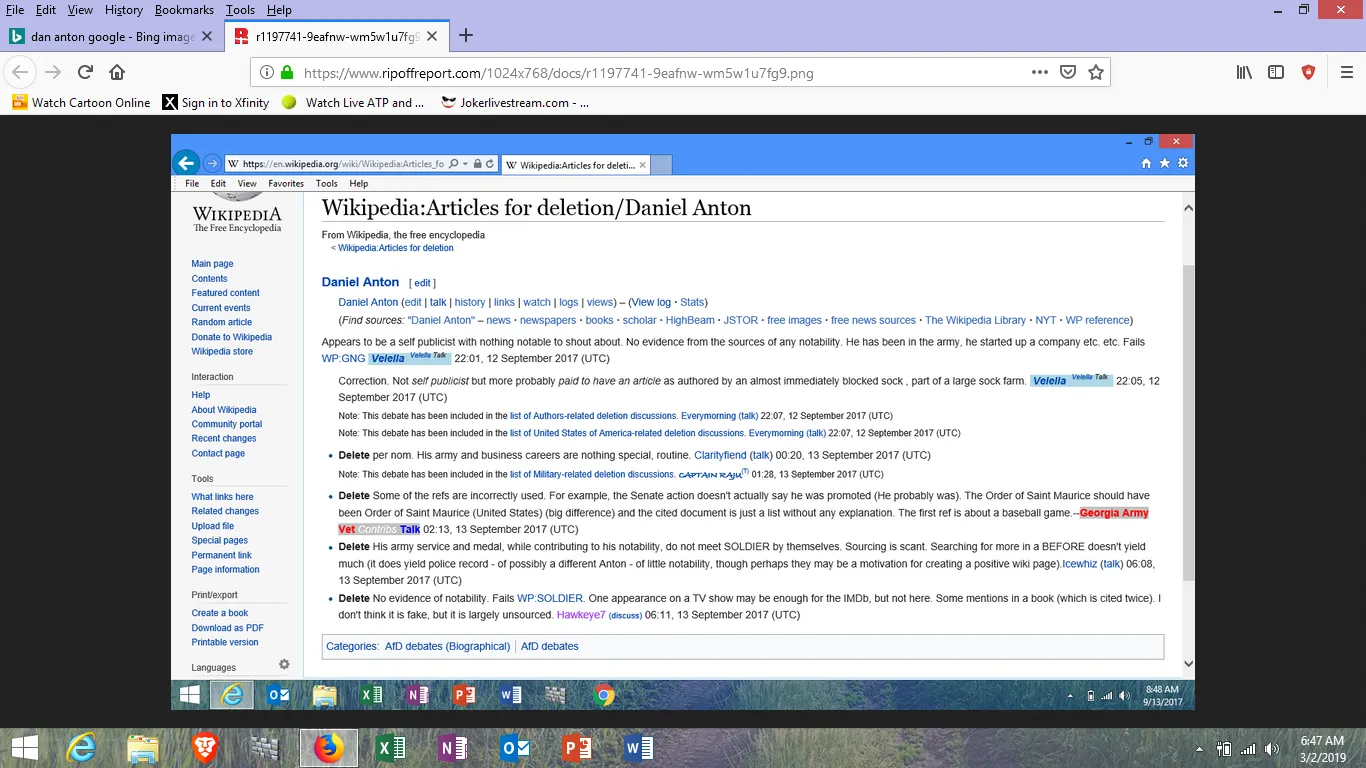Viewport: 1366px width, 768px height.
Task: Open Firefox View menu
Action: click(x=80, y=9)
